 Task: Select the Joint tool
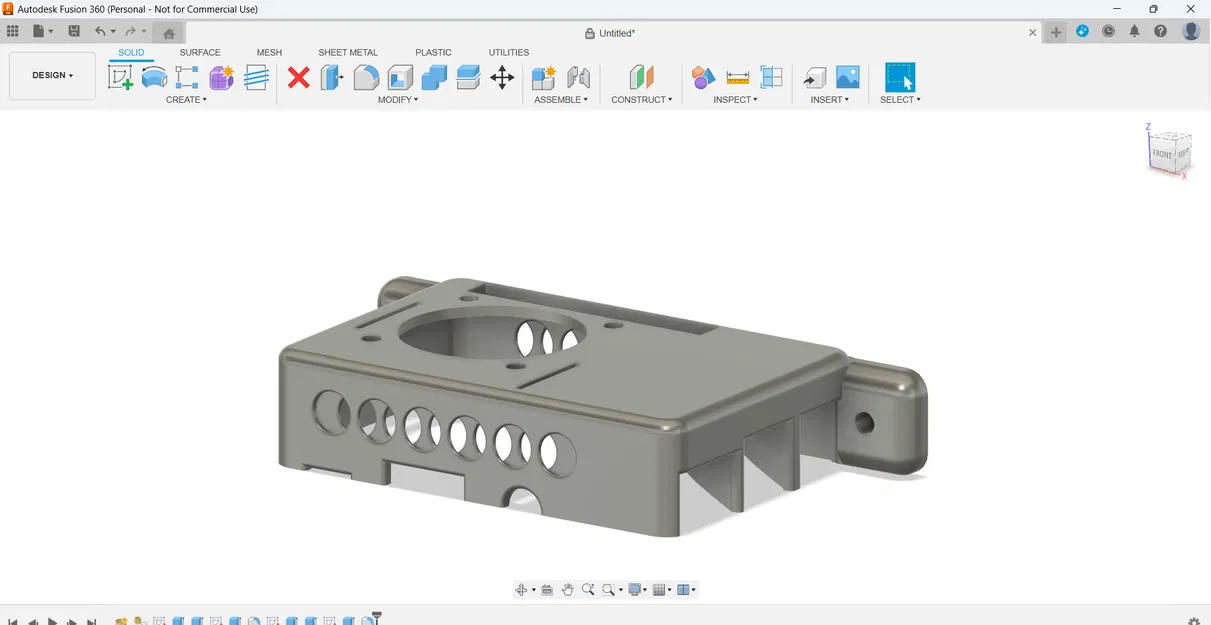point(578,77)
